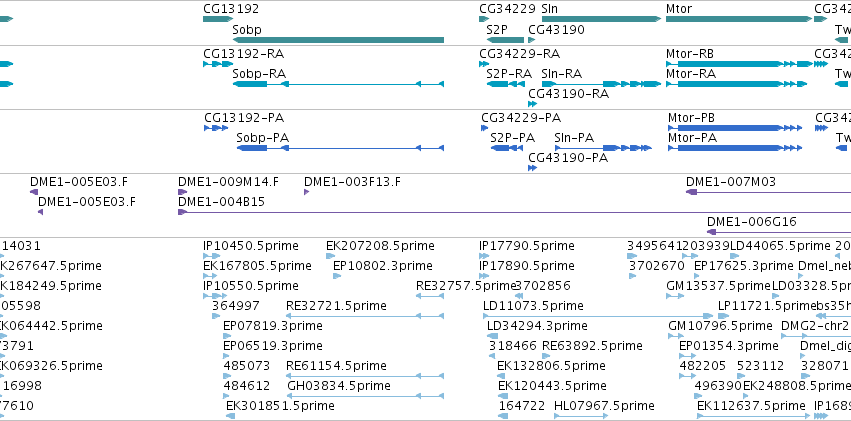Select the DME1-009M14.F clone marker
This screenshot has width=851, height=421.
coord(182,192)
